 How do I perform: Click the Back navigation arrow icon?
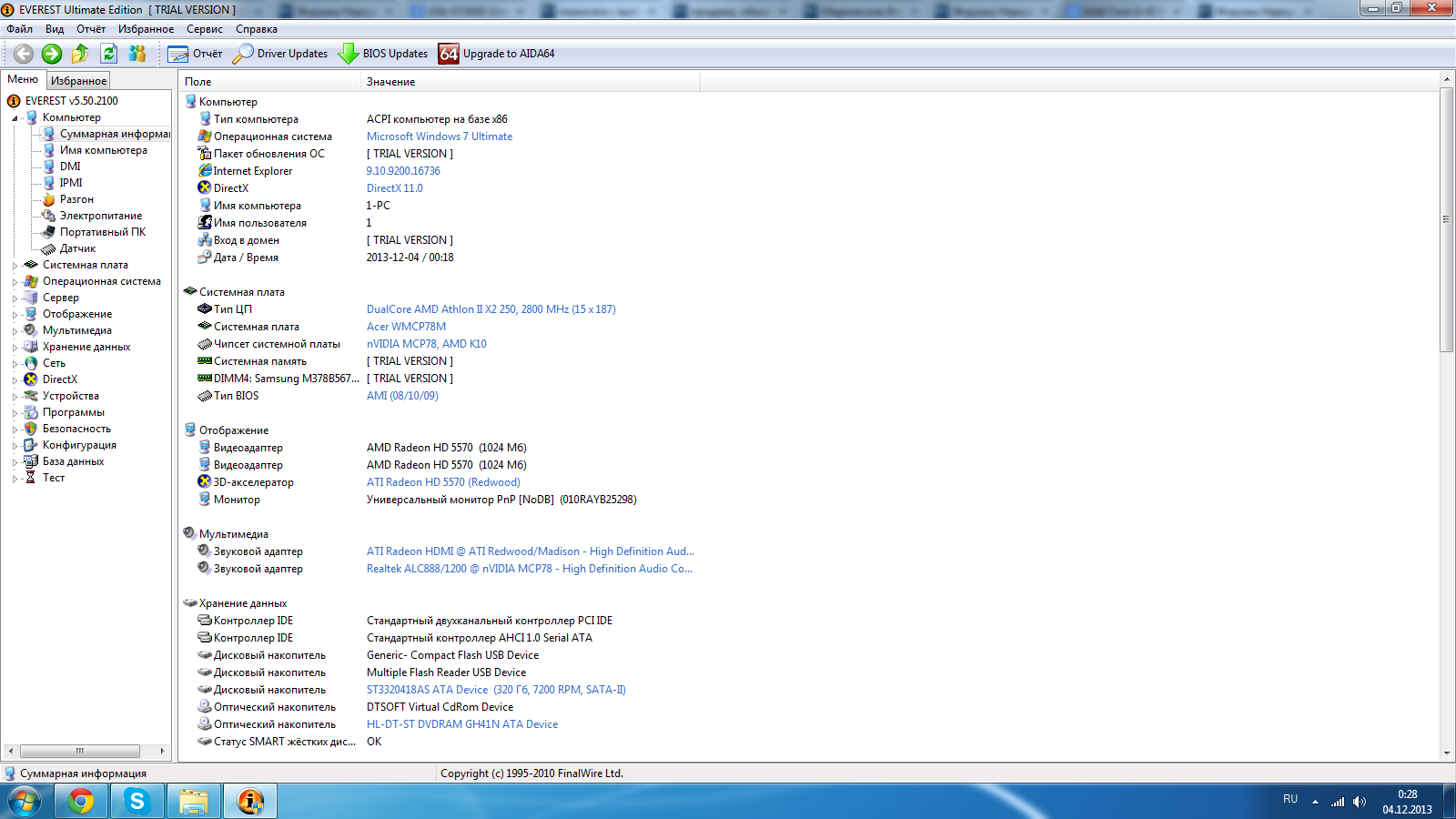[x=24, y=54]
